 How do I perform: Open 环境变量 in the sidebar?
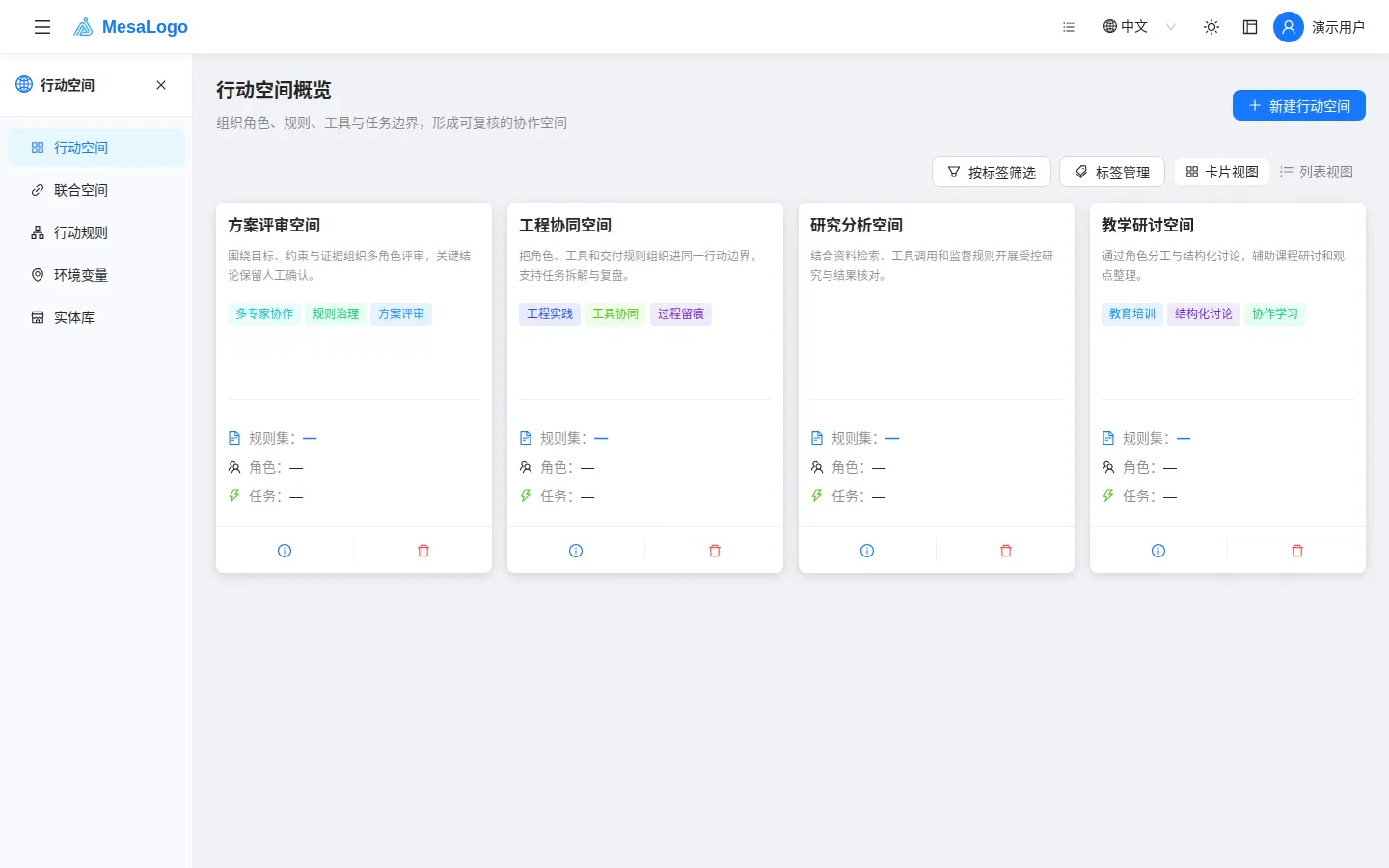(95, 275)
